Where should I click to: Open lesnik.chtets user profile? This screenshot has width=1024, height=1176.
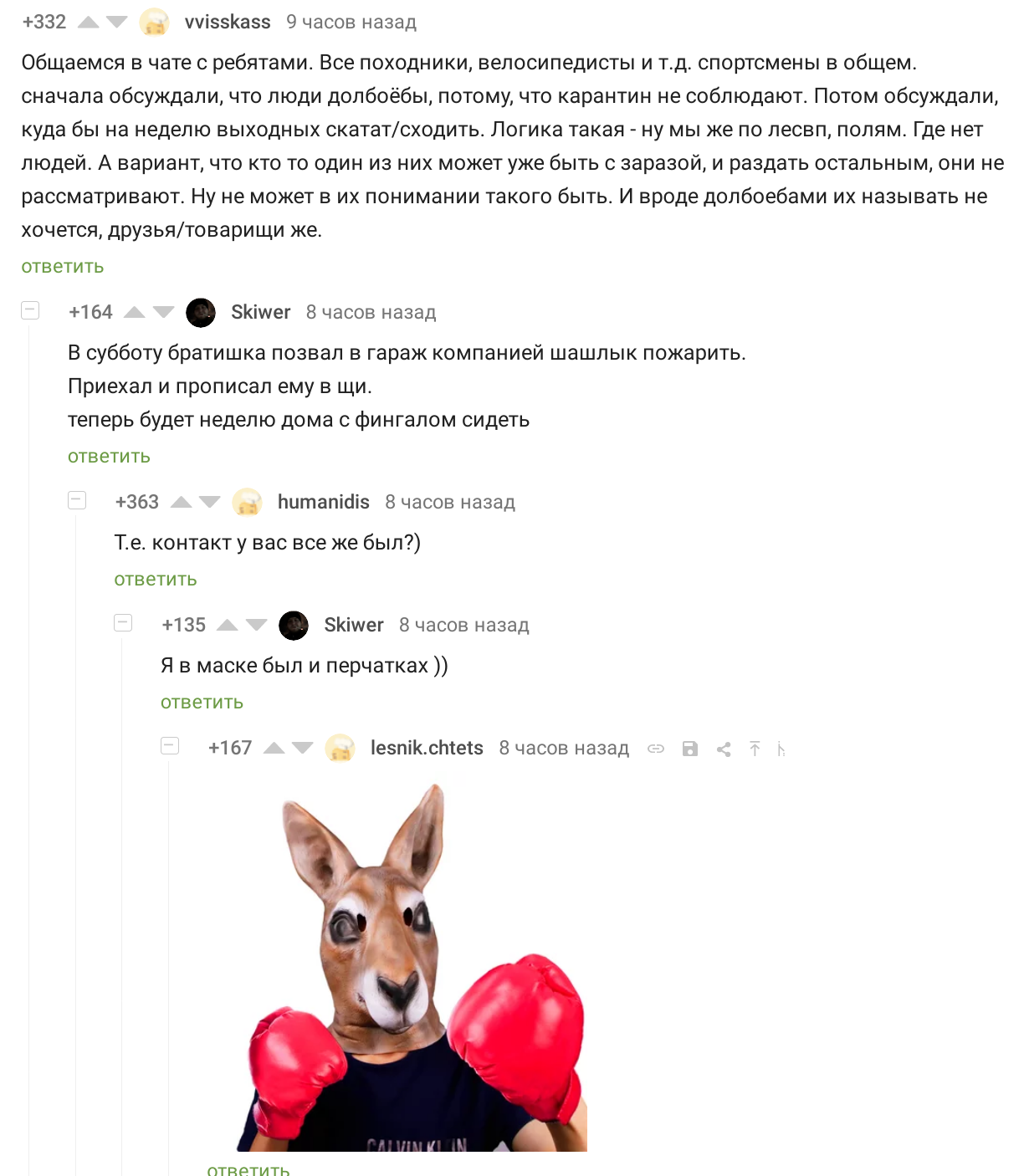pos(427,748)
